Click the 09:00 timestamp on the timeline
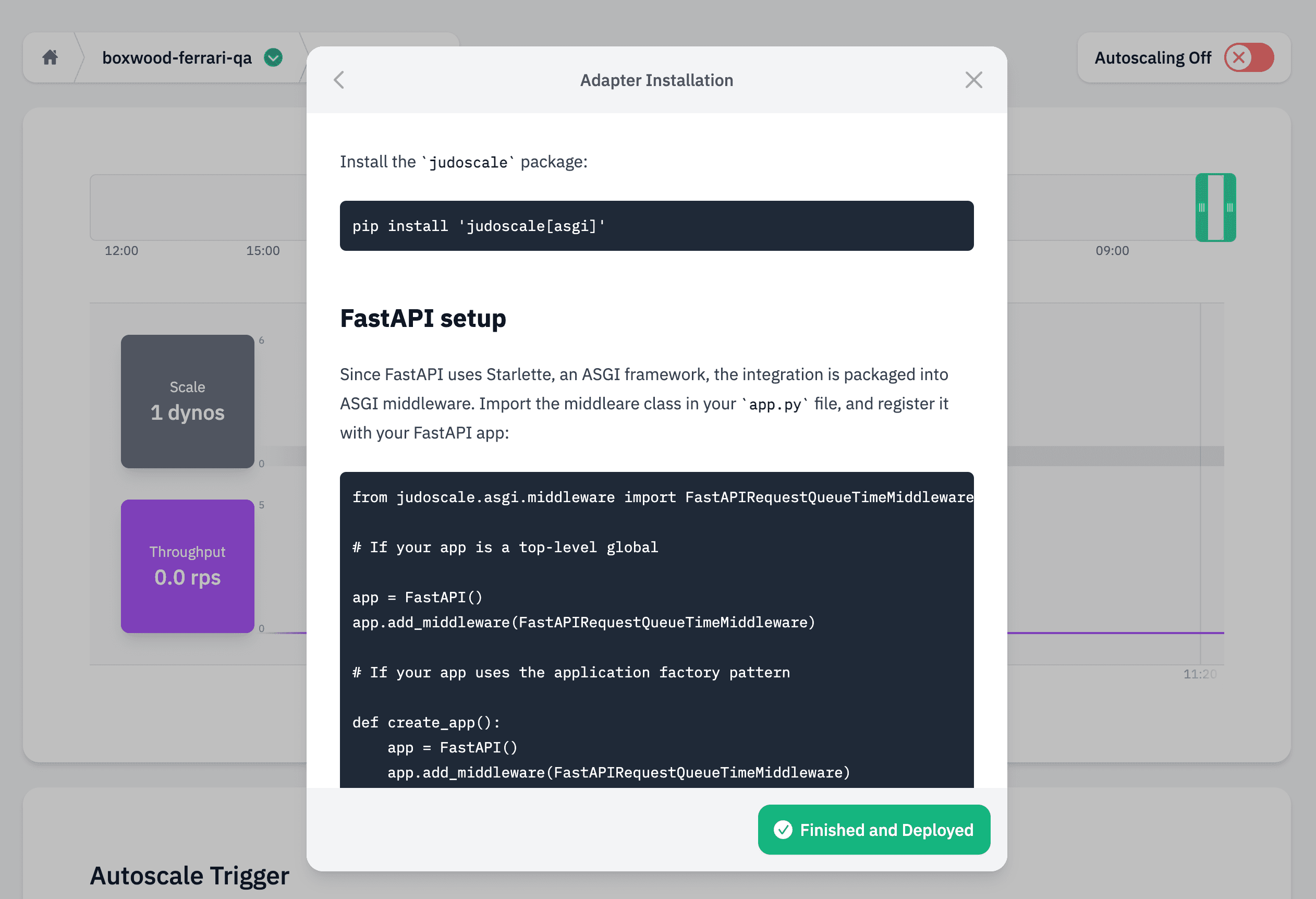This screenshot has width=1316, height=899. tap(1112, 250)
